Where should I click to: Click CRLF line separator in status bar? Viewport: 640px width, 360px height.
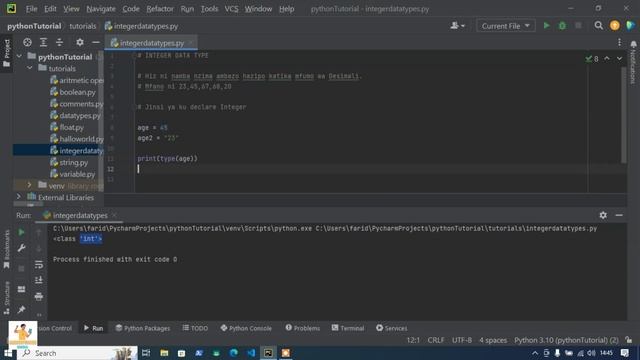click(x=436, y=340)
